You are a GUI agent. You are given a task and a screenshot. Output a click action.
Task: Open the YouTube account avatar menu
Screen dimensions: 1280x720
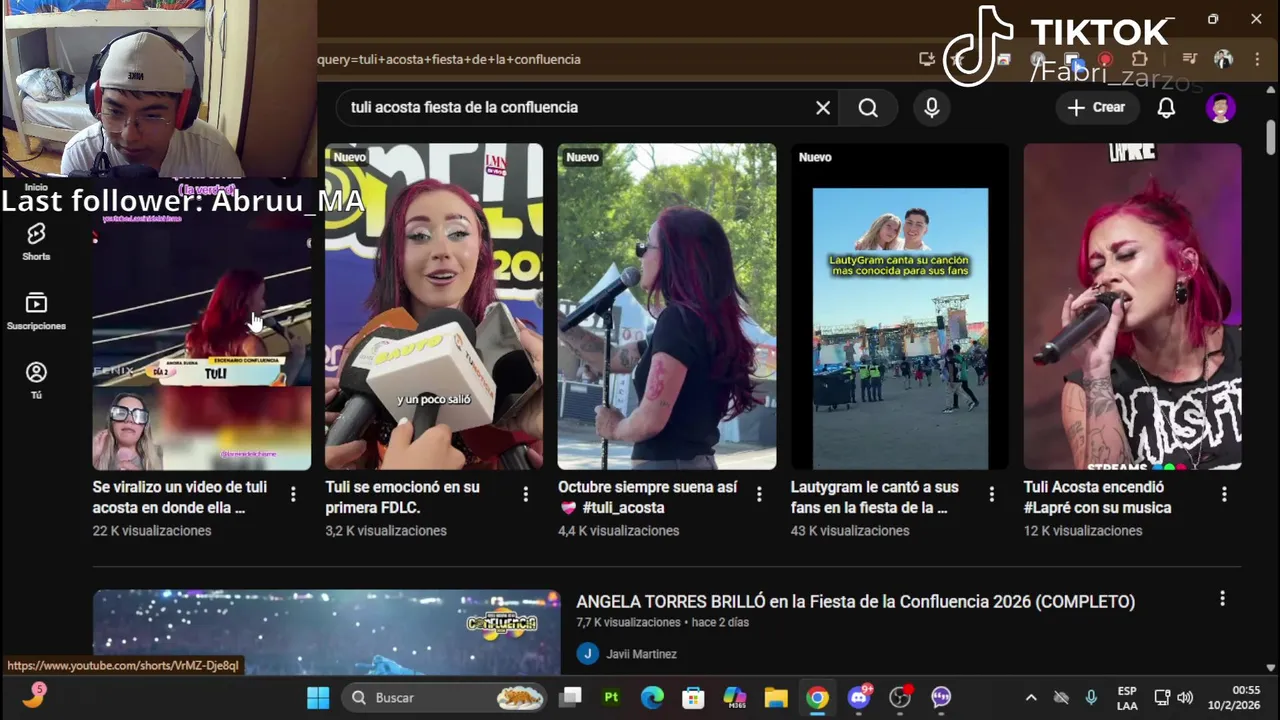(1220, 108)
